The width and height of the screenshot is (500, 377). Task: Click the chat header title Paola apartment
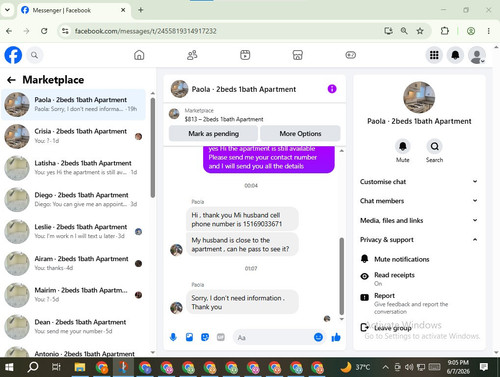[244, 89]
